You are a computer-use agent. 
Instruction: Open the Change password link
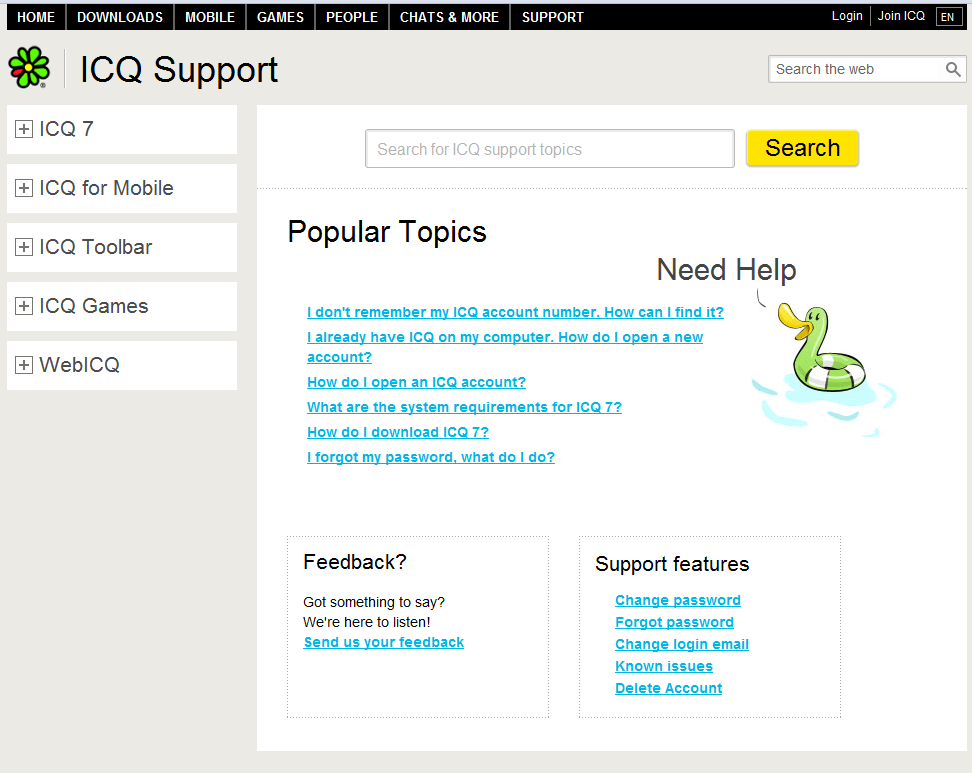[x=678, y=600]
